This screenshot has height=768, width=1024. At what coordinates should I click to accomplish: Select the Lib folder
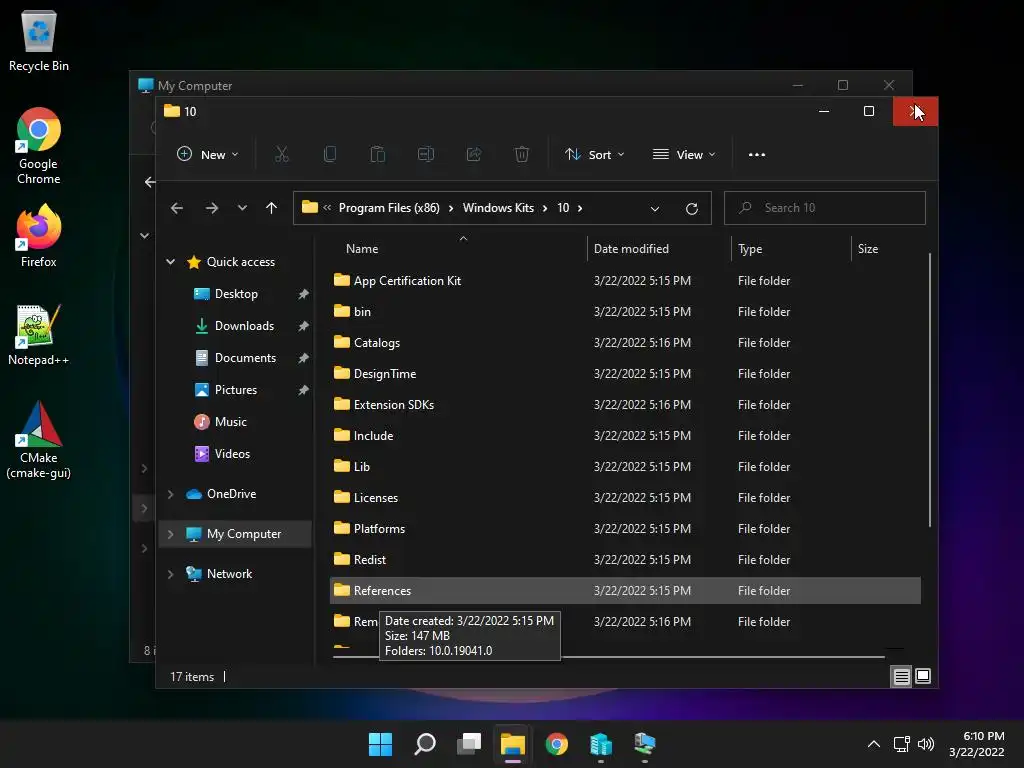pyautogui.click(x=625, y=467)
